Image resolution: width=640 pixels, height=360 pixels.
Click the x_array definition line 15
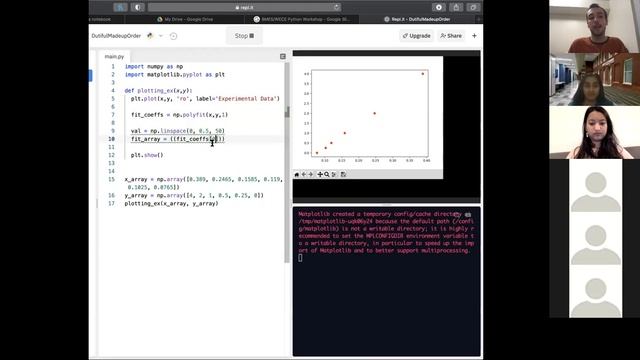pos(203,183)
